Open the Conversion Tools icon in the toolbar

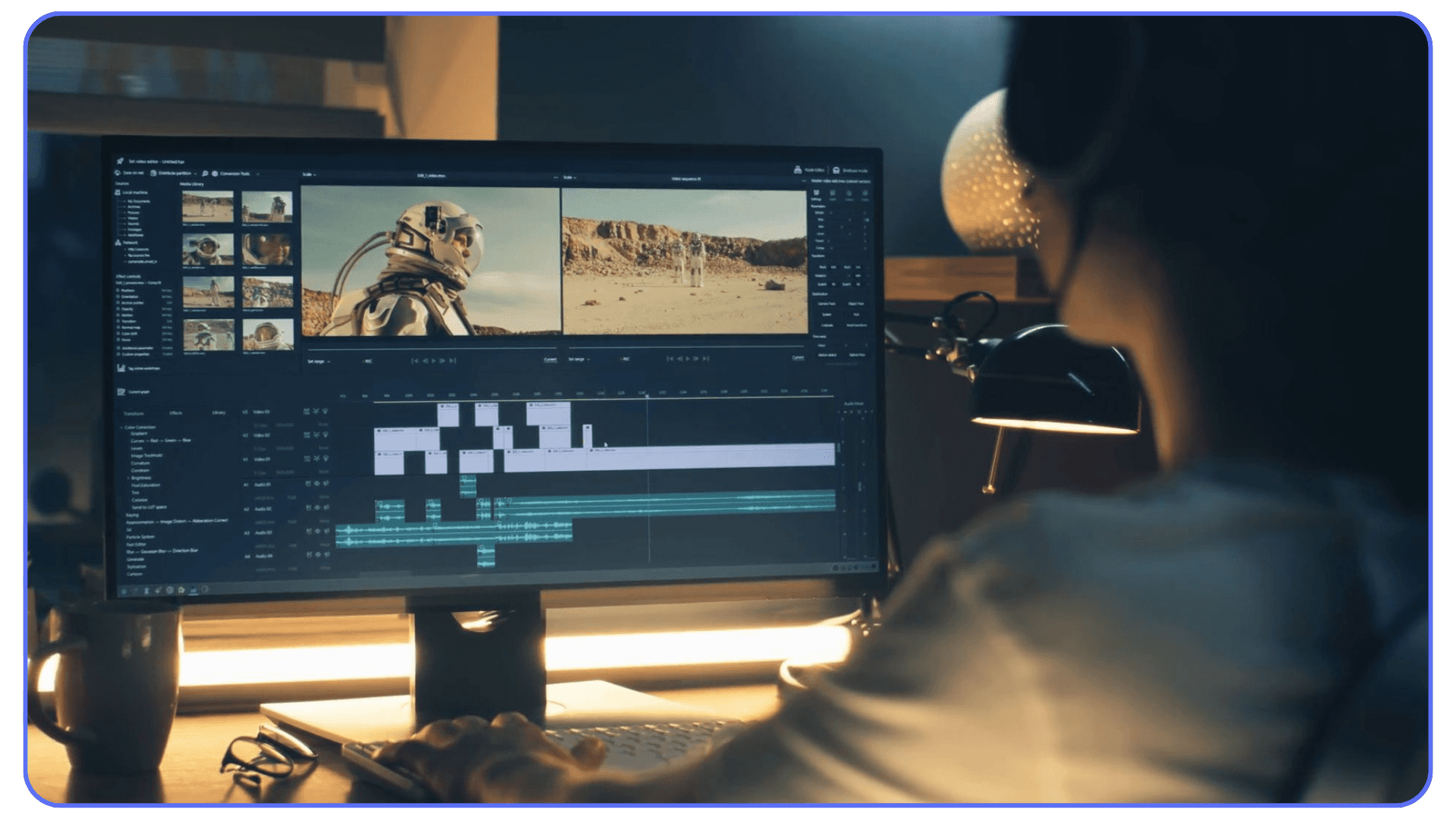[x=214, y=174]
